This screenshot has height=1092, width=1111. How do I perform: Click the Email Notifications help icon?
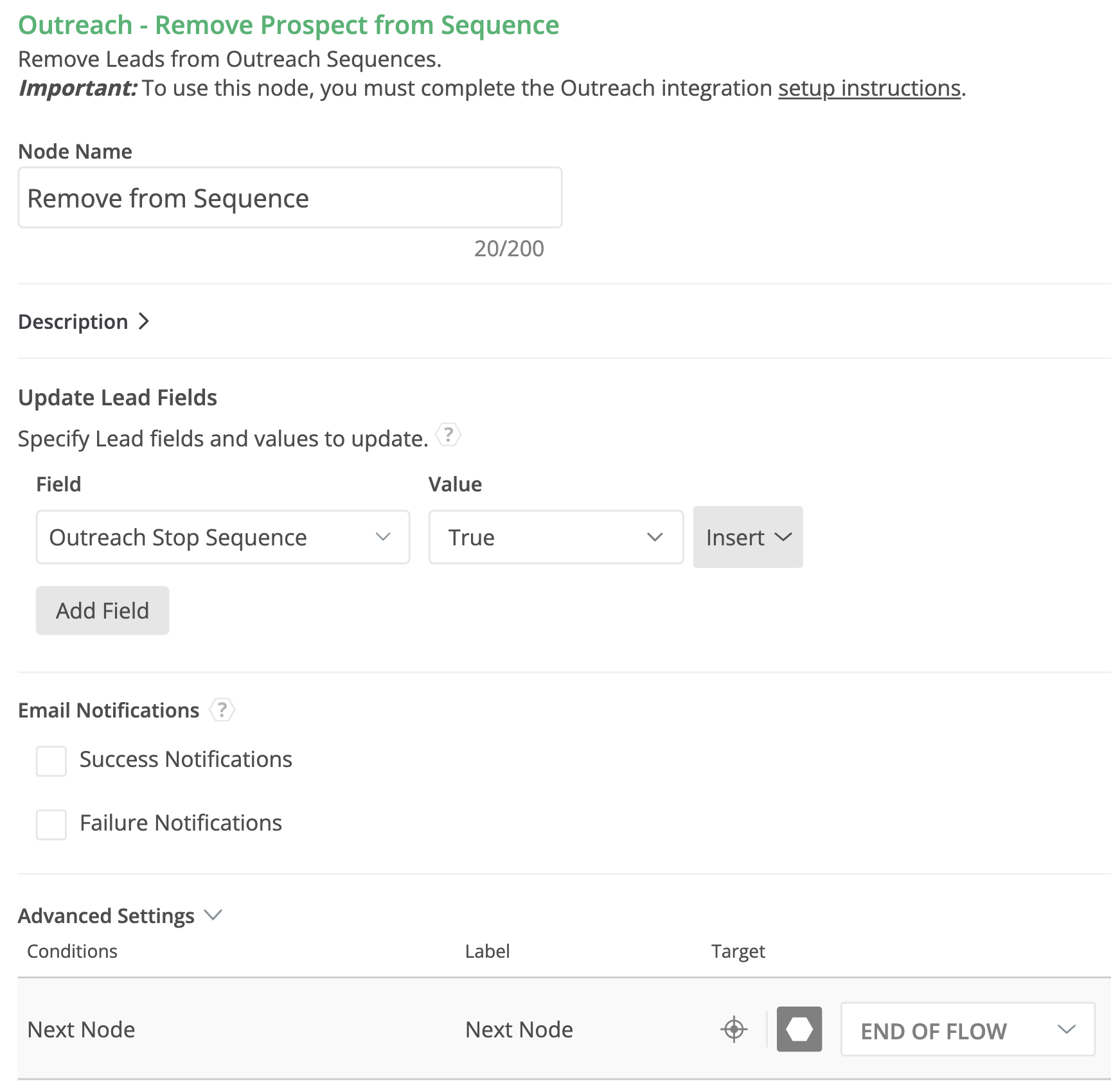click(x=222, y=710)
